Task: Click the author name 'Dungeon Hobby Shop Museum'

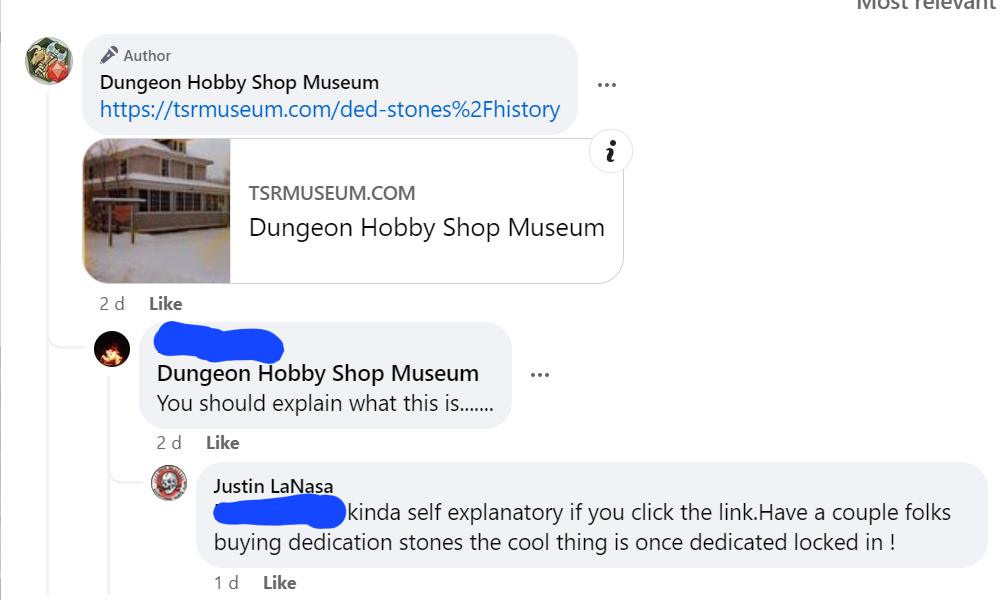Action: coord(239,82)
